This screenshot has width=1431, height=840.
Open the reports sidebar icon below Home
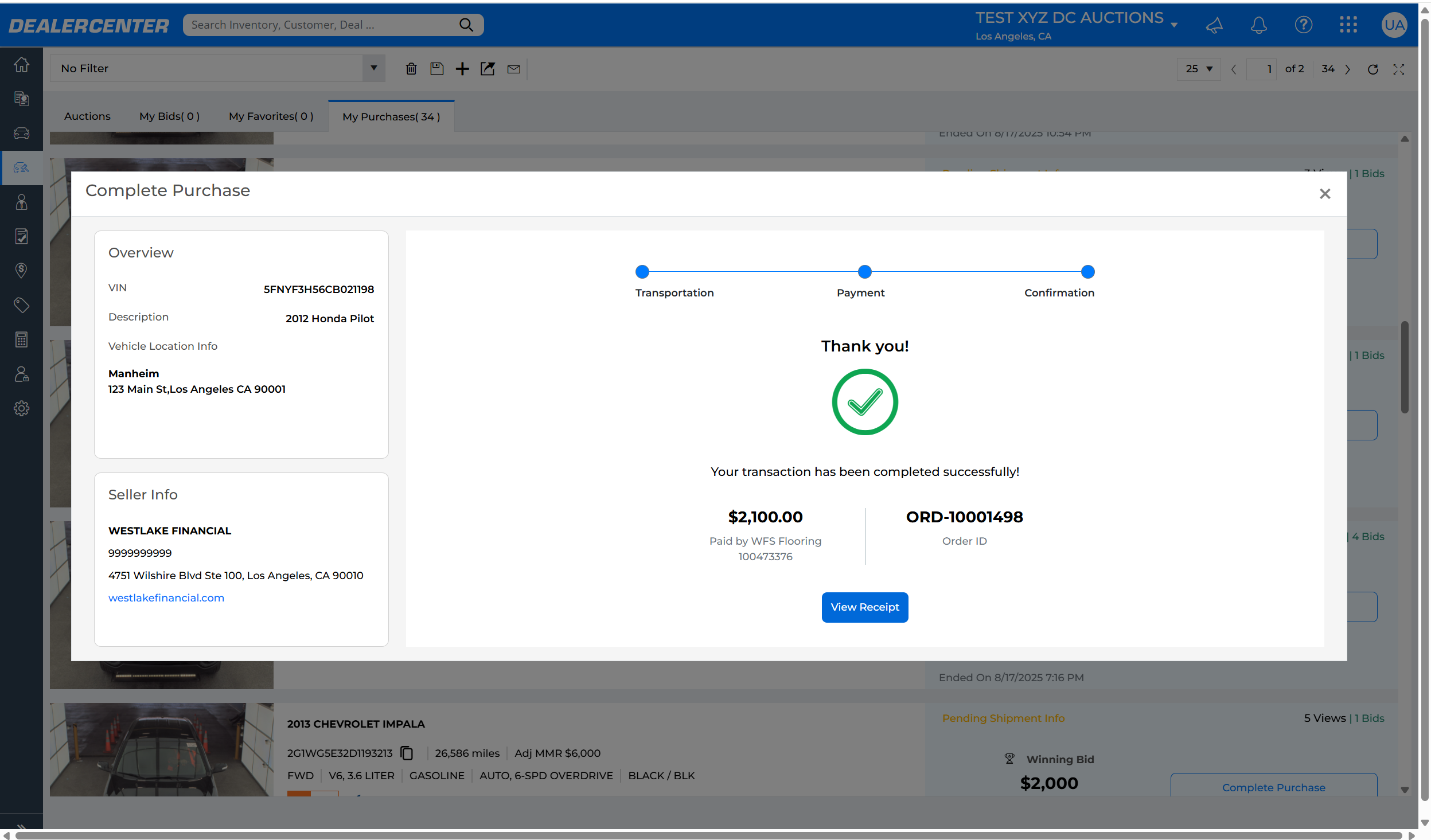click(x=21, y=99)
